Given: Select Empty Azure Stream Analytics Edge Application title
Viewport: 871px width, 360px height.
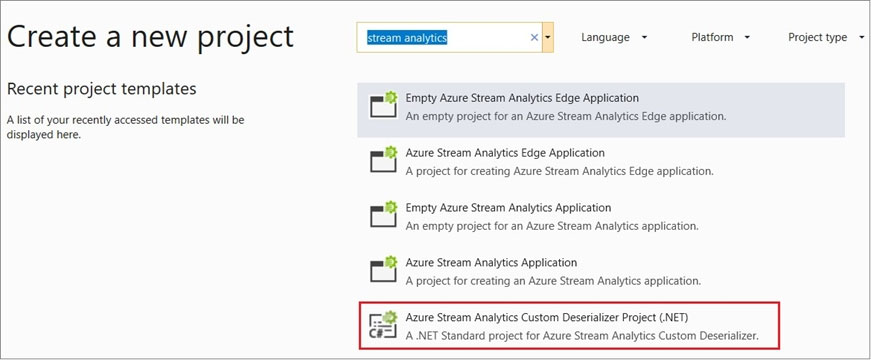Looking at the screenshot, I should click(x=522, y=98).
